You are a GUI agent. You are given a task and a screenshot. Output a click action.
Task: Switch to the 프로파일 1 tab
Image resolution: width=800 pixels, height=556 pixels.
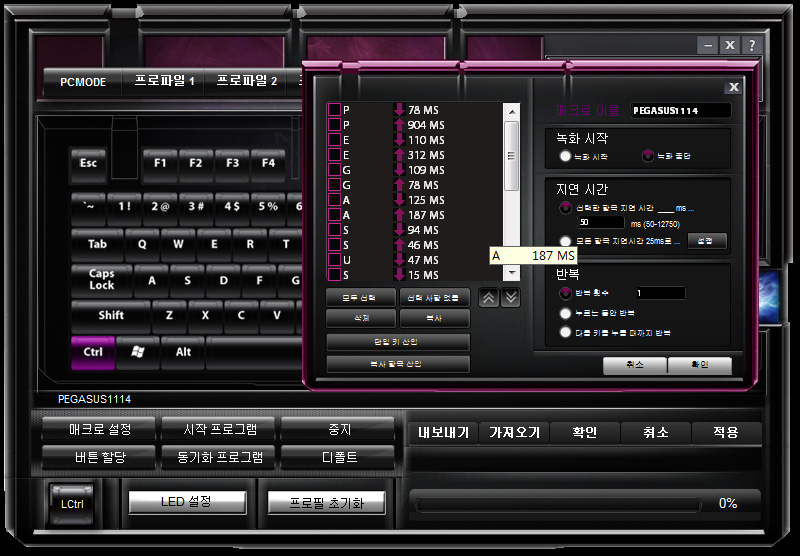(164, 81)
